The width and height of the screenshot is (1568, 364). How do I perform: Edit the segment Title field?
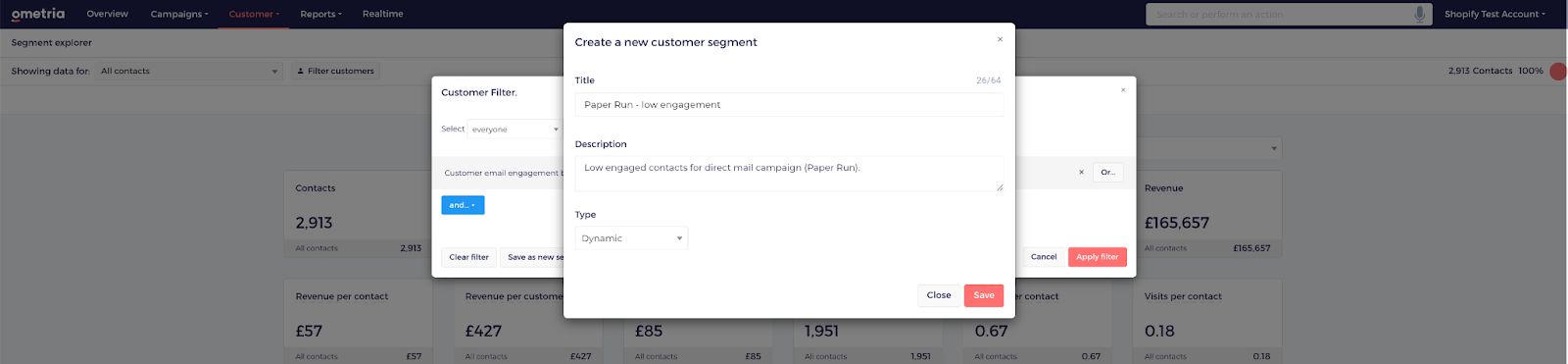789,105
